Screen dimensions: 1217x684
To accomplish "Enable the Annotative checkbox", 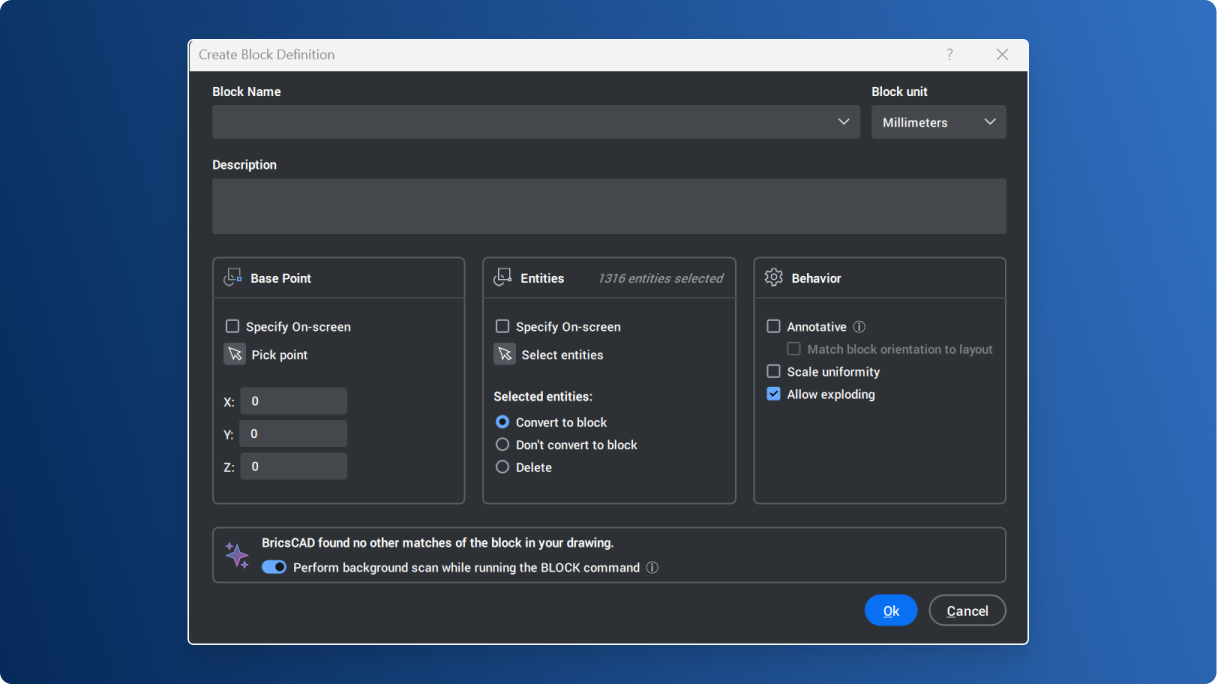I will (773, 326).
